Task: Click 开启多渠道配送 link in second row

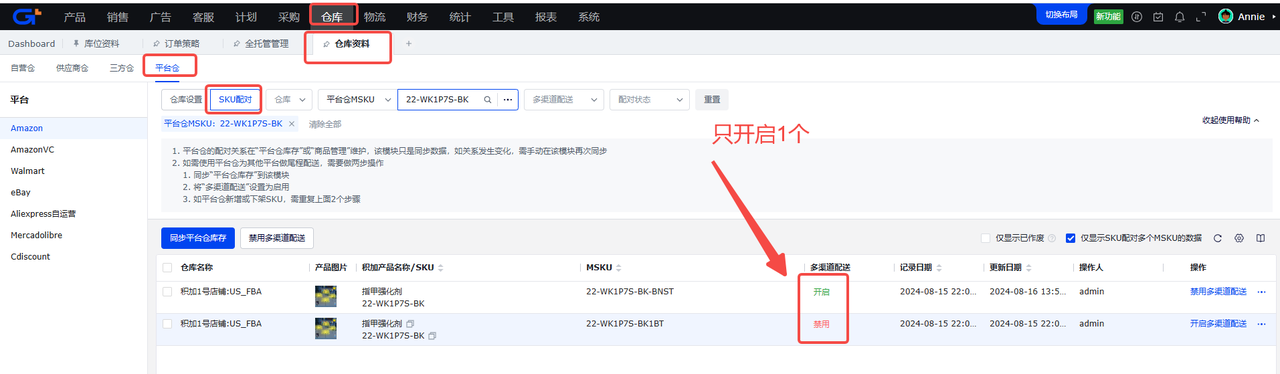Action: tap(1218, 324)
